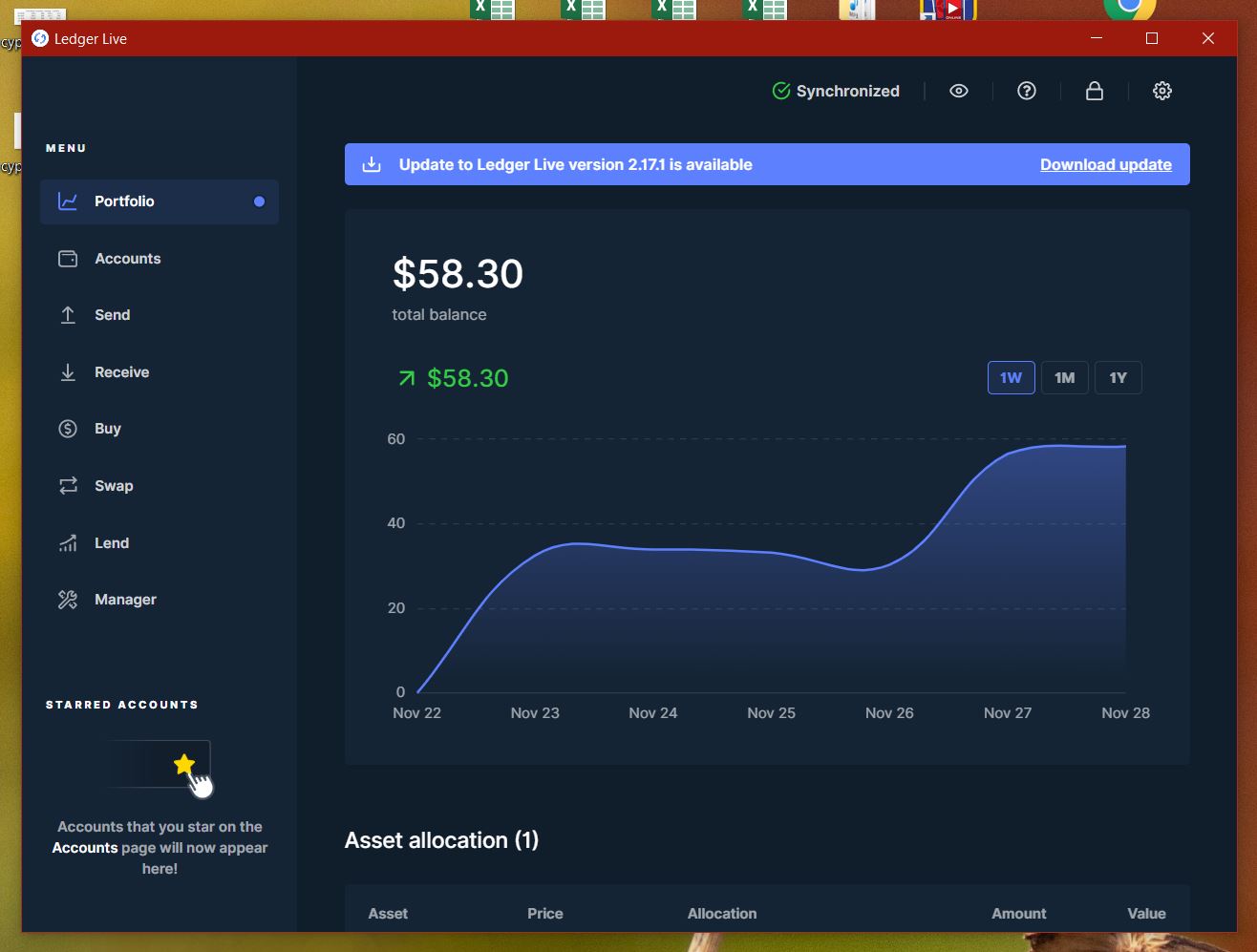Viewport: 1257px width, 952px height.
Task: Lock the app with padlock icon
Action: pyautogui.click(x=1095, y=91)
